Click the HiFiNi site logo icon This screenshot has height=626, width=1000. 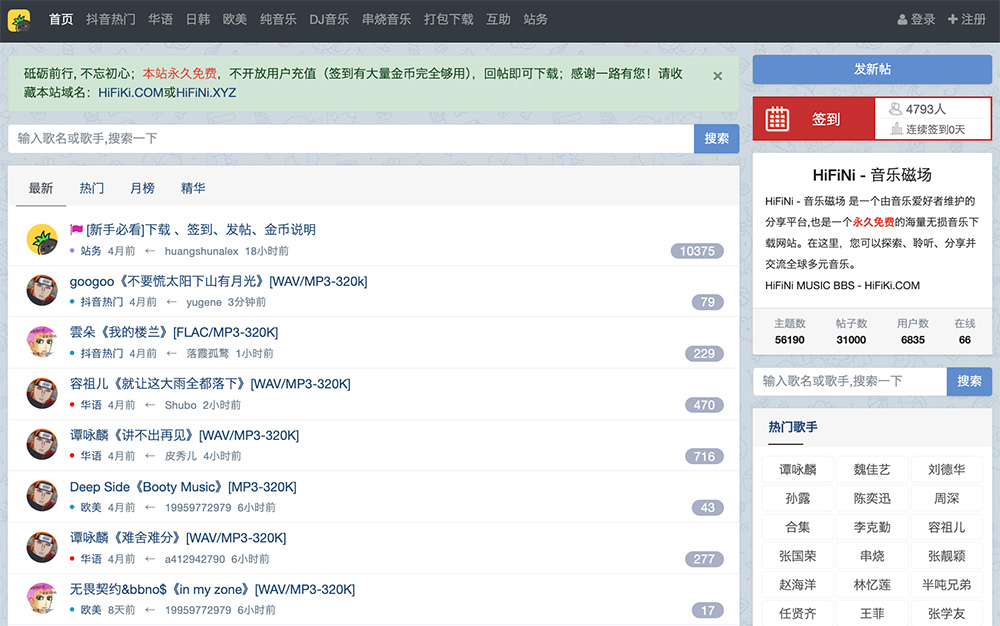(18, 20)
